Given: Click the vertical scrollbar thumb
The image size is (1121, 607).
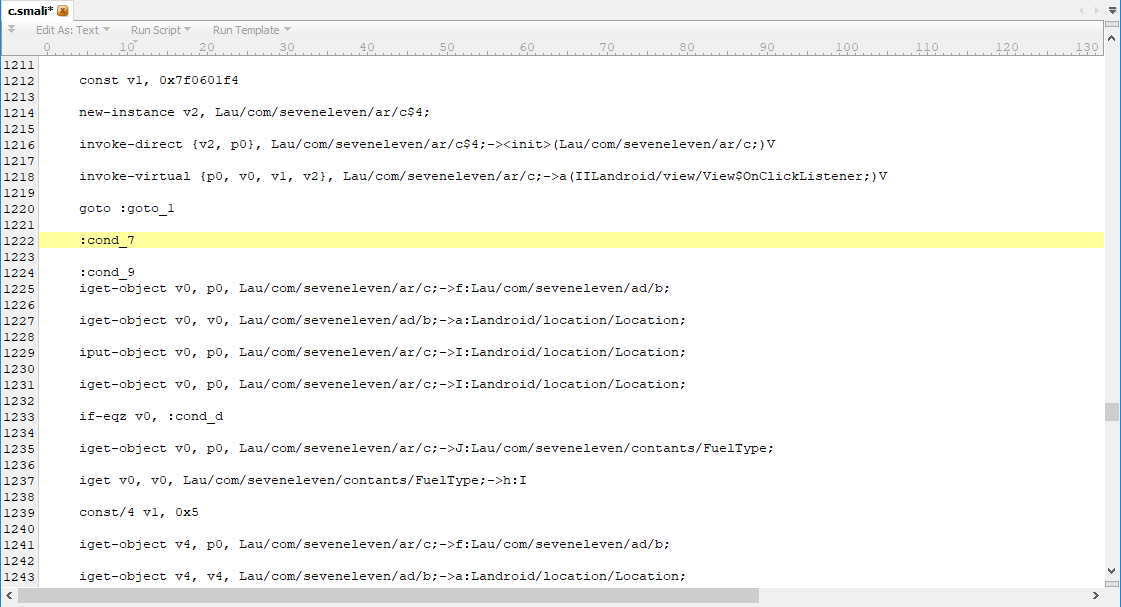Looking at the screenshot, I should pyautogui.click(x=1112, y=412).
